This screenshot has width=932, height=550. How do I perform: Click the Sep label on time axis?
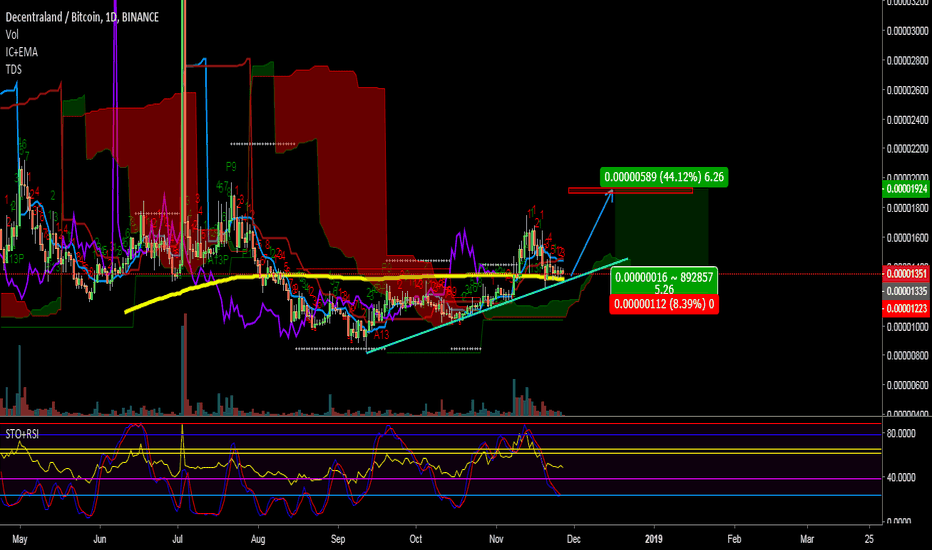(x=338, y=539)
